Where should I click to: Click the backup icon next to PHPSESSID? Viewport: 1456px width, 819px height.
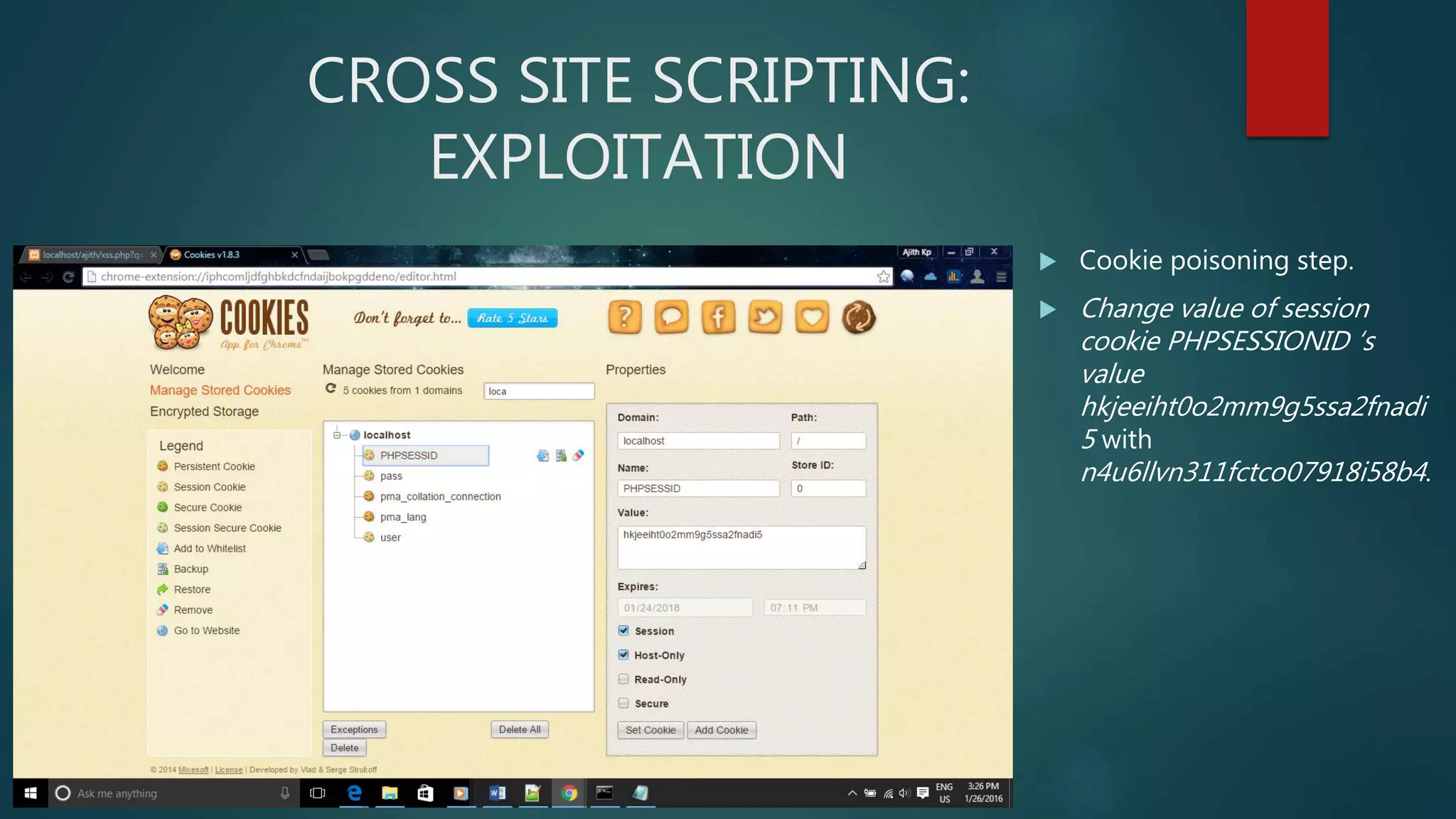point(561,456)
